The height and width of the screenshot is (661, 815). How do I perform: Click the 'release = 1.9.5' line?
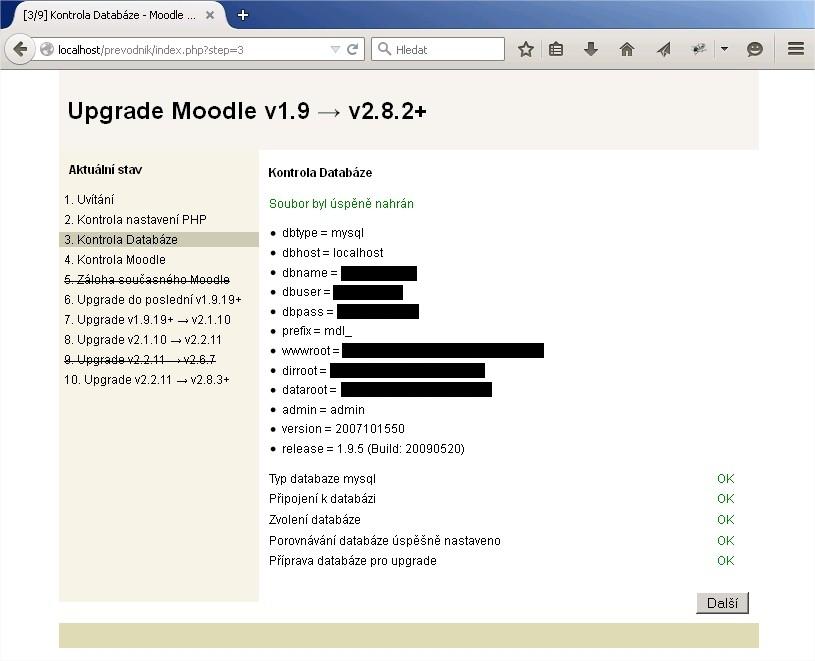pos(373,449)
